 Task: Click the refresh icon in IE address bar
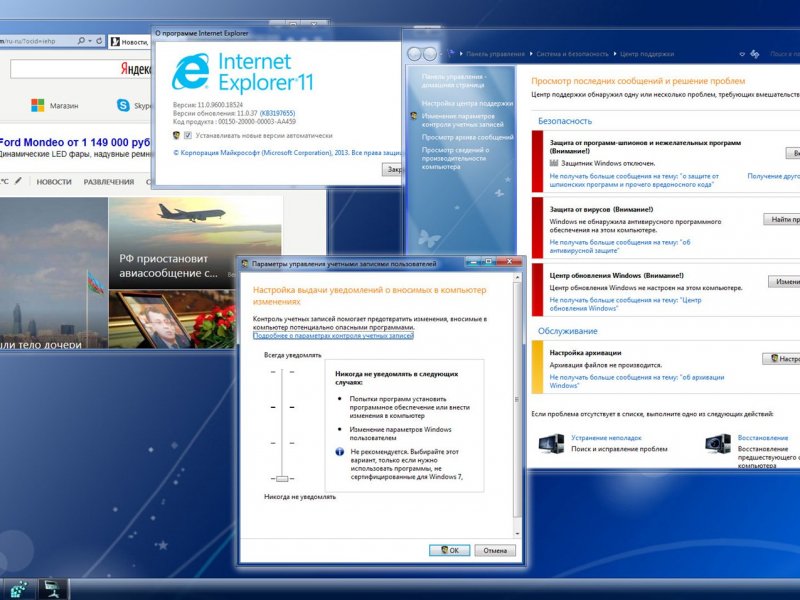point(99,41)
